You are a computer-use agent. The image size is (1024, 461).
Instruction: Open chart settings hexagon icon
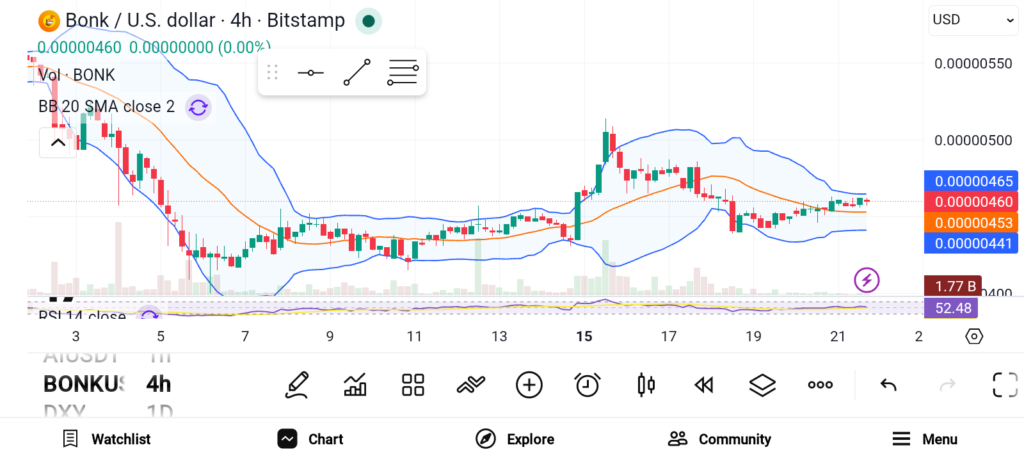coord(974,337)
